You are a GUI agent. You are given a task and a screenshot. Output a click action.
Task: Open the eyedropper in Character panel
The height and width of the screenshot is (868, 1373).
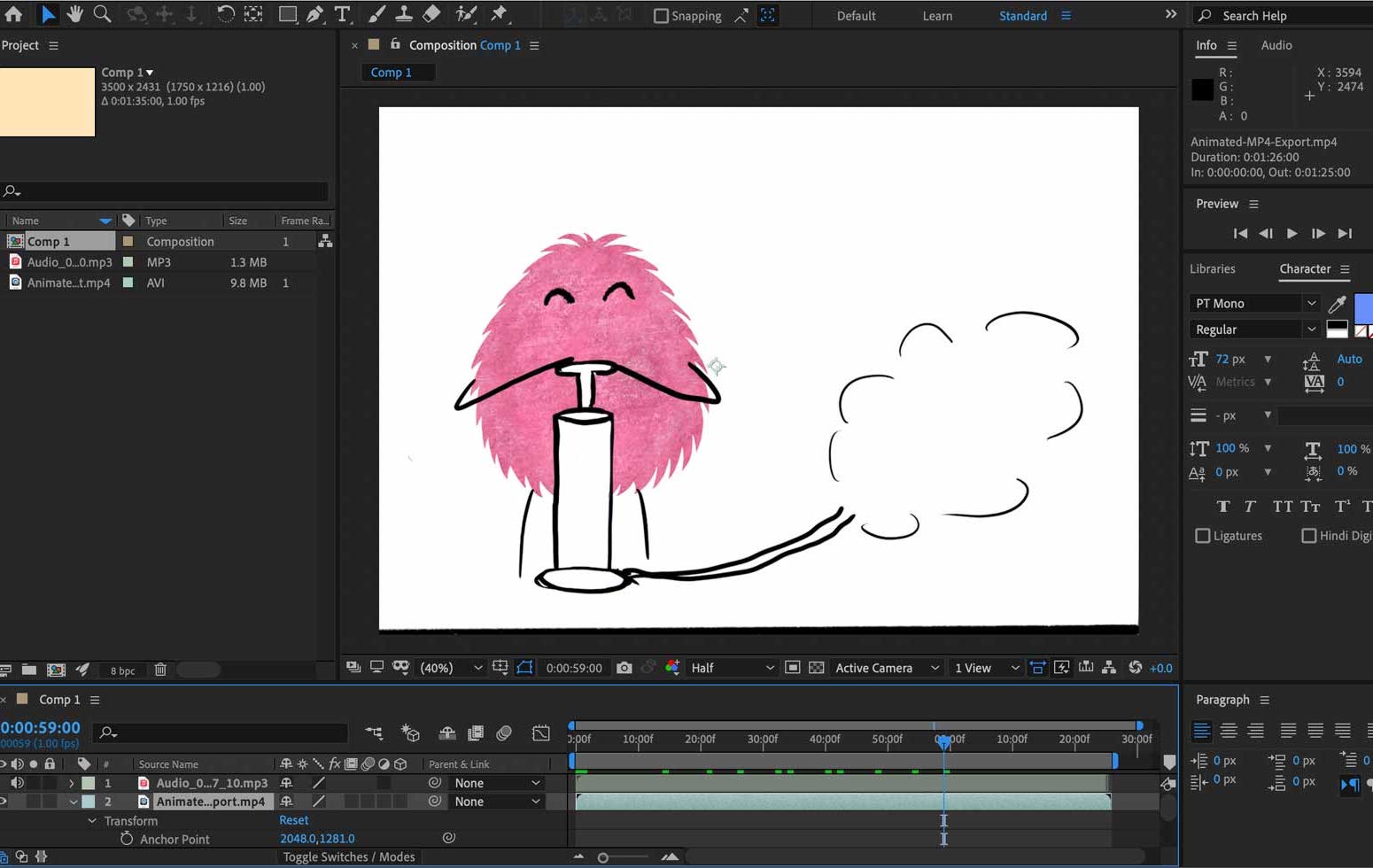[1338, 304]
